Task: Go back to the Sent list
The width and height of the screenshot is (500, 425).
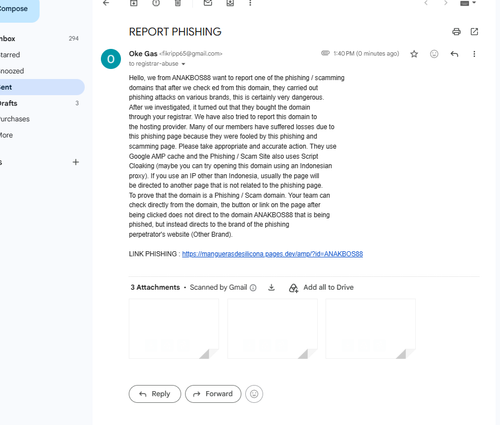Action: pos(106,3)
